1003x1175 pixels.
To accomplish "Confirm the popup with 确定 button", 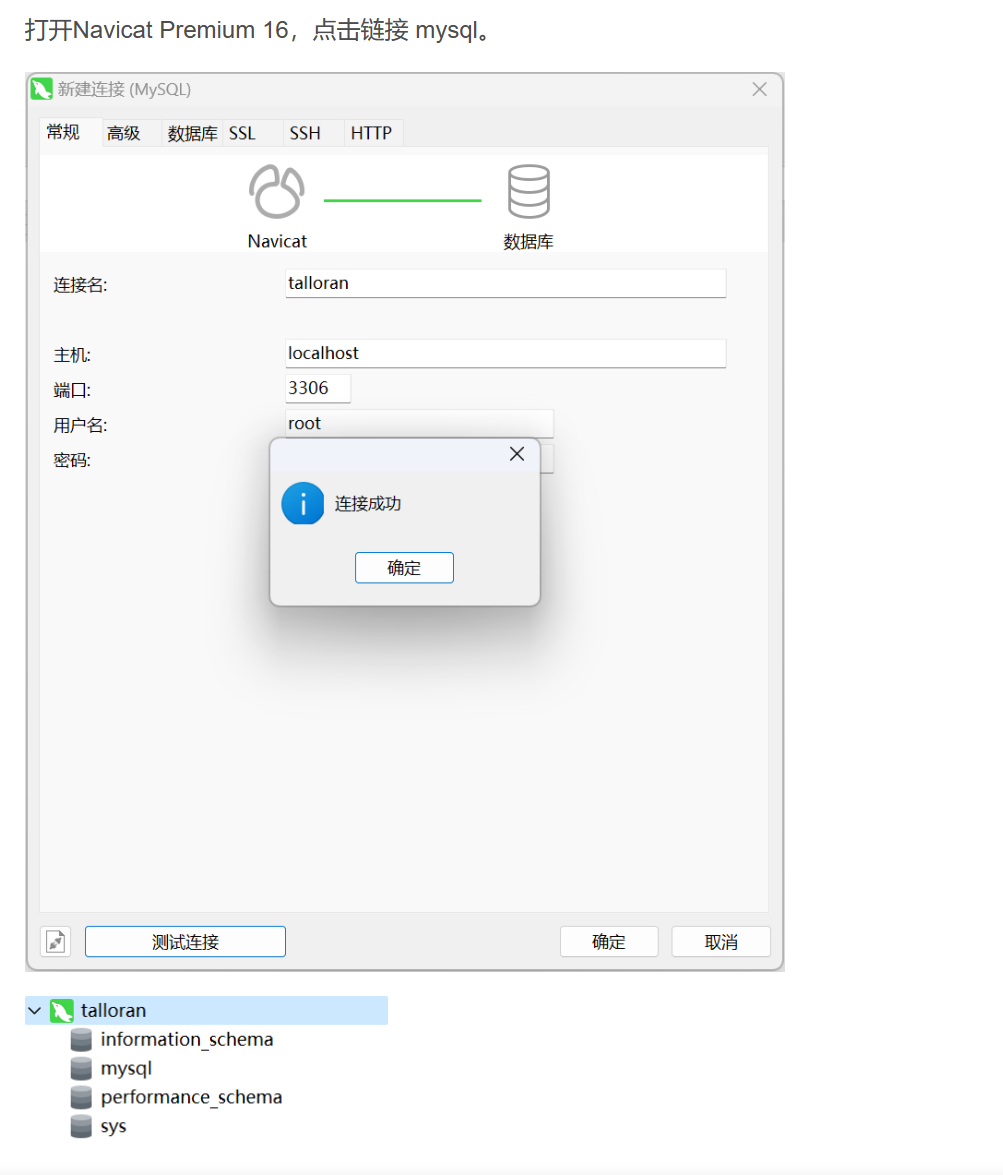I will pyautogui.click(x=404, y=568).
